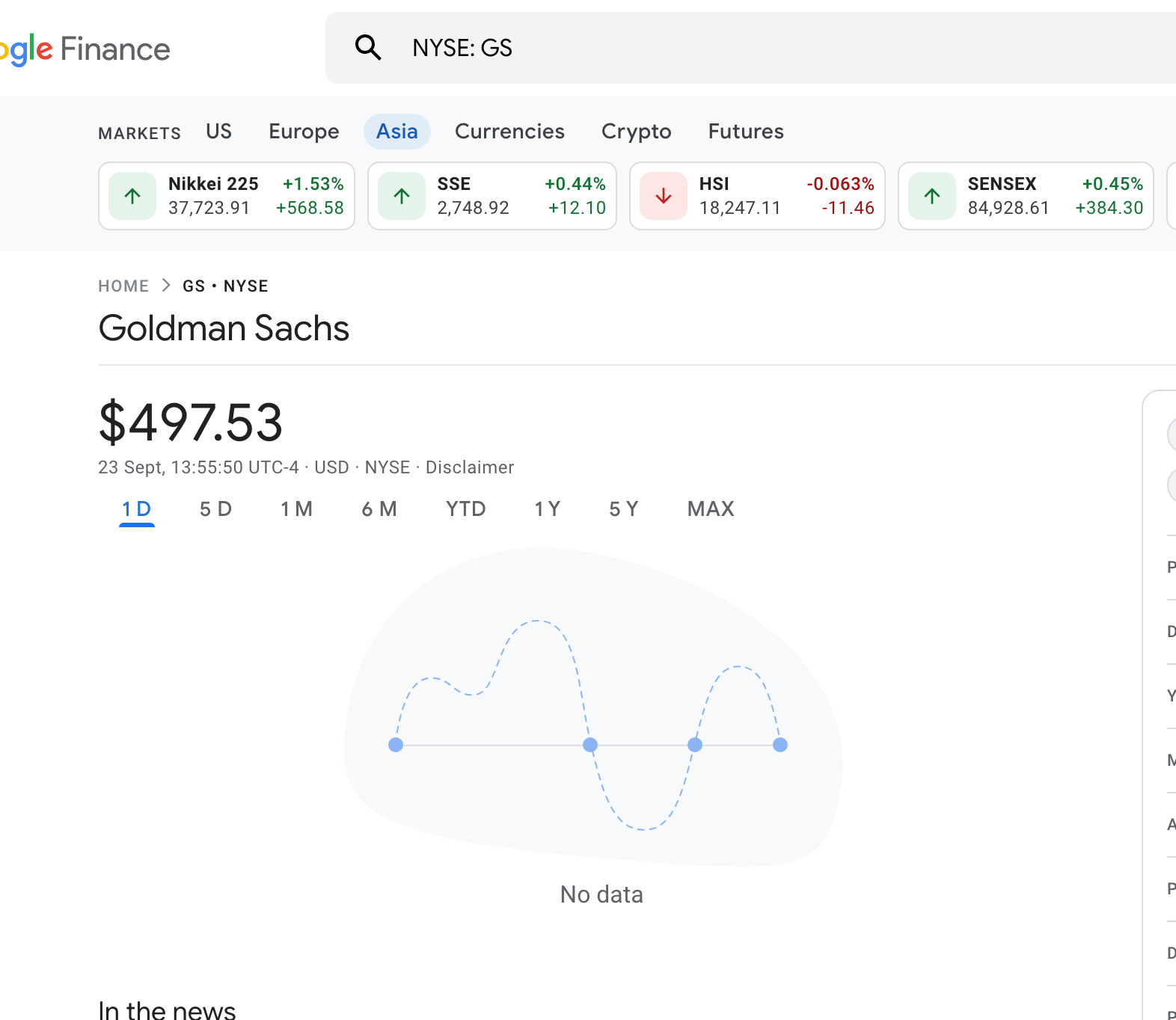Viewport: 1176px width, 1020px height.
Task: Open the SSE index card
Action: (x=492, y=196)
